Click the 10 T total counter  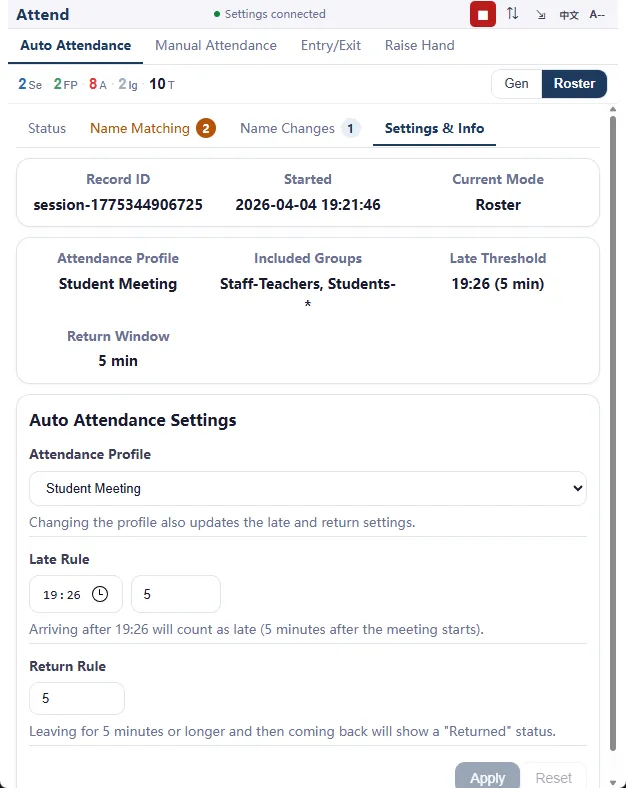[x=162, y=84]
